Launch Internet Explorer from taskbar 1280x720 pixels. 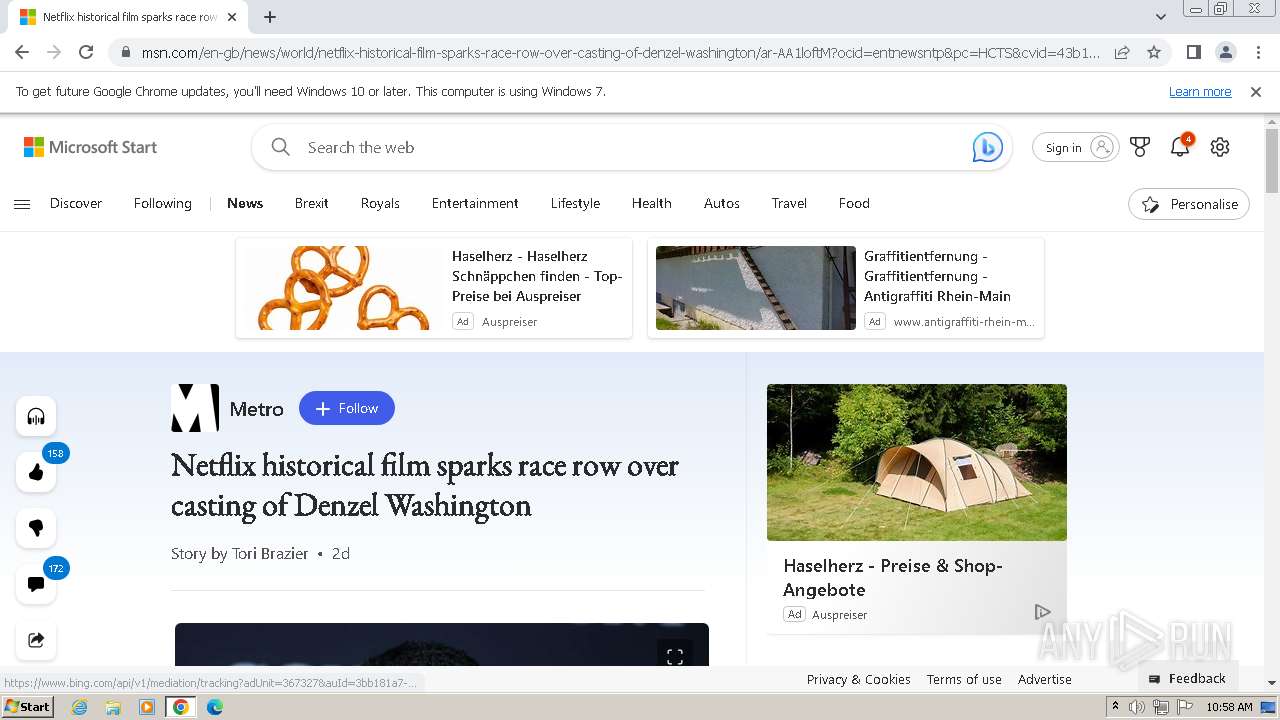pyautogui.click(x=79, y=707)
